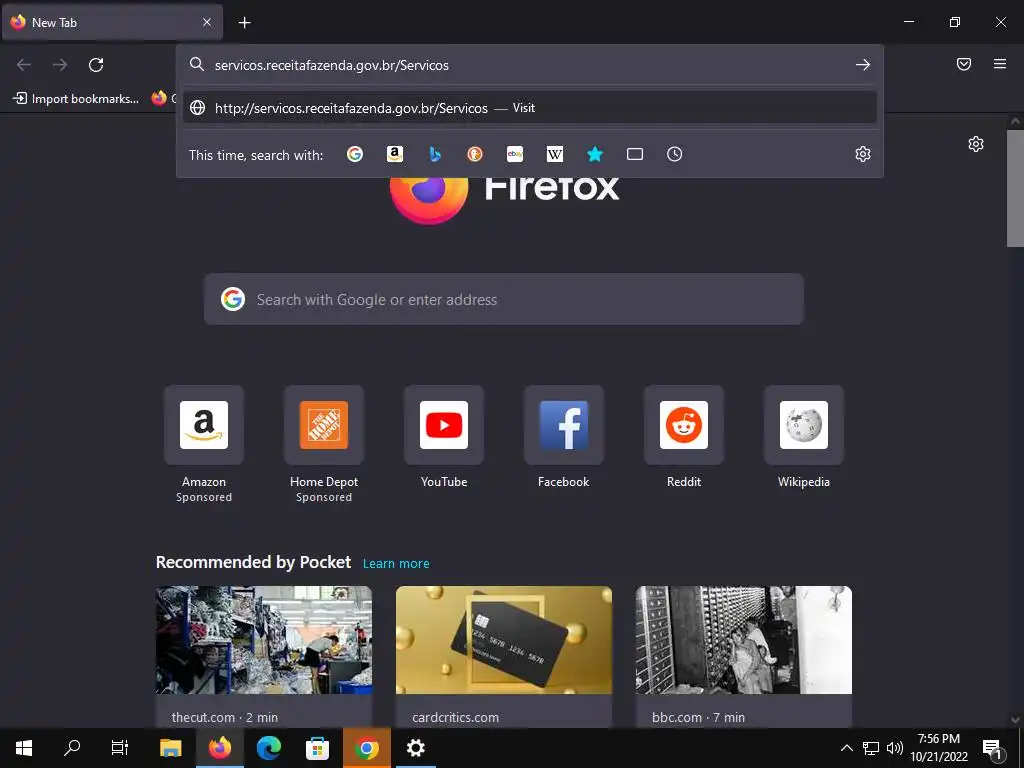This screenshot has width=1024, height=768.
Task: Open the Windows Start menu
Action: (24, 748)
